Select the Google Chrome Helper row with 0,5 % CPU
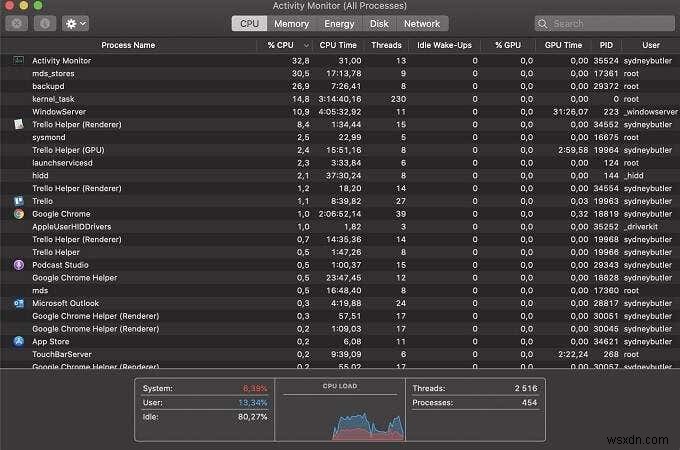The height and width of the screenshot is (450, 680). (340, 277)
